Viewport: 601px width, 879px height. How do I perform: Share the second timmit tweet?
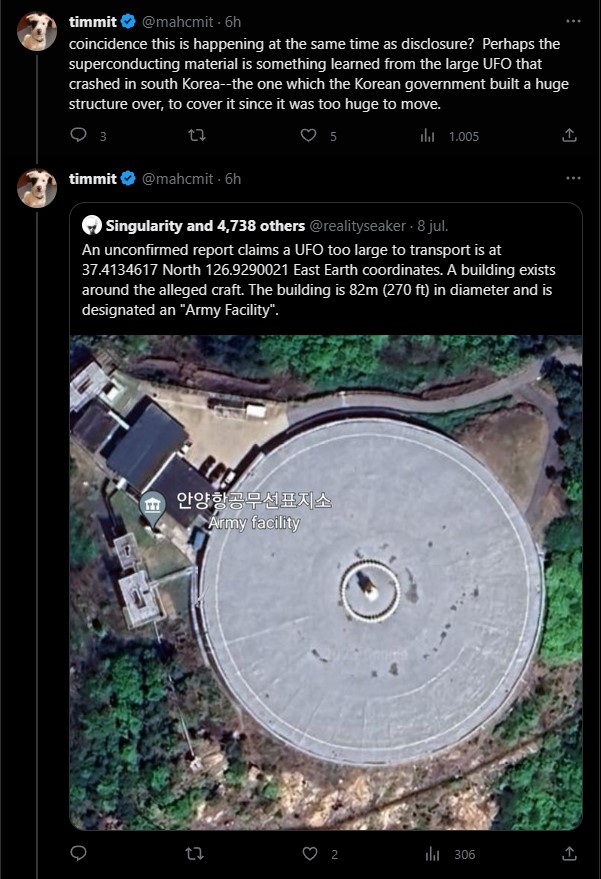(x=570, y=854)
